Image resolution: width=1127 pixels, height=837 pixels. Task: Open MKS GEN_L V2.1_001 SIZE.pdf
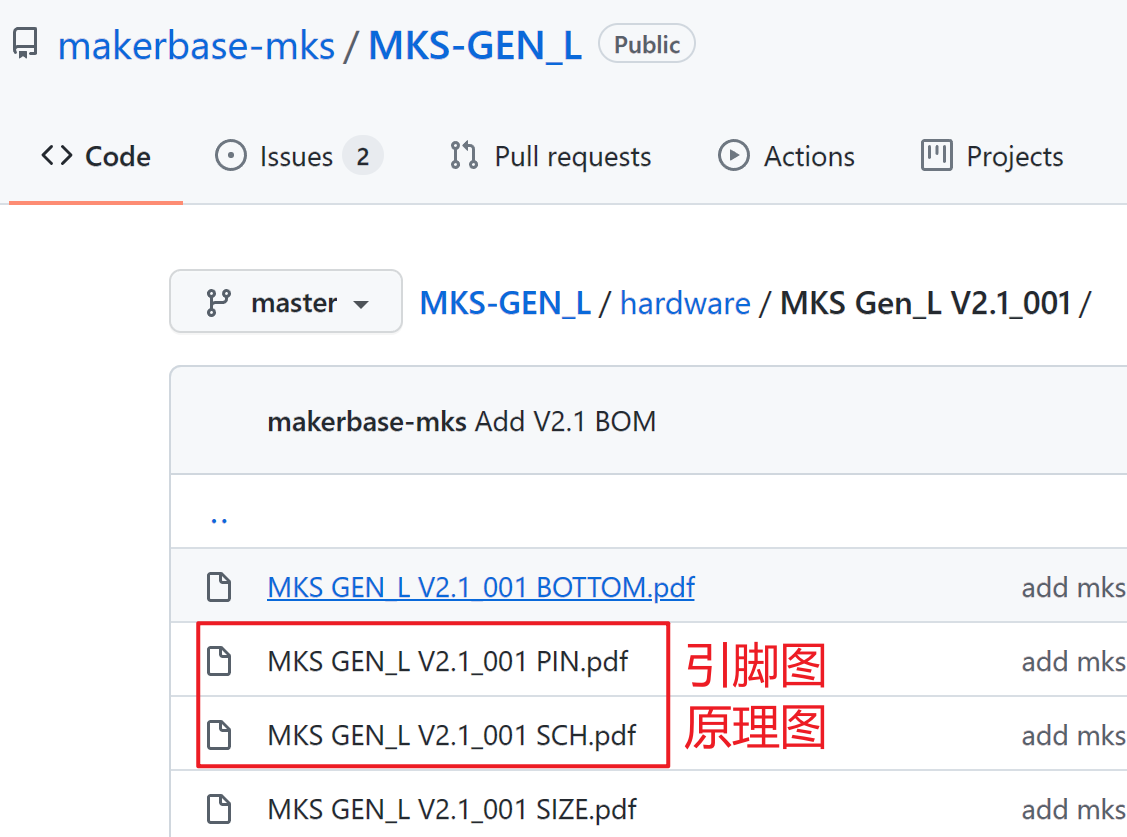[451, 810]
